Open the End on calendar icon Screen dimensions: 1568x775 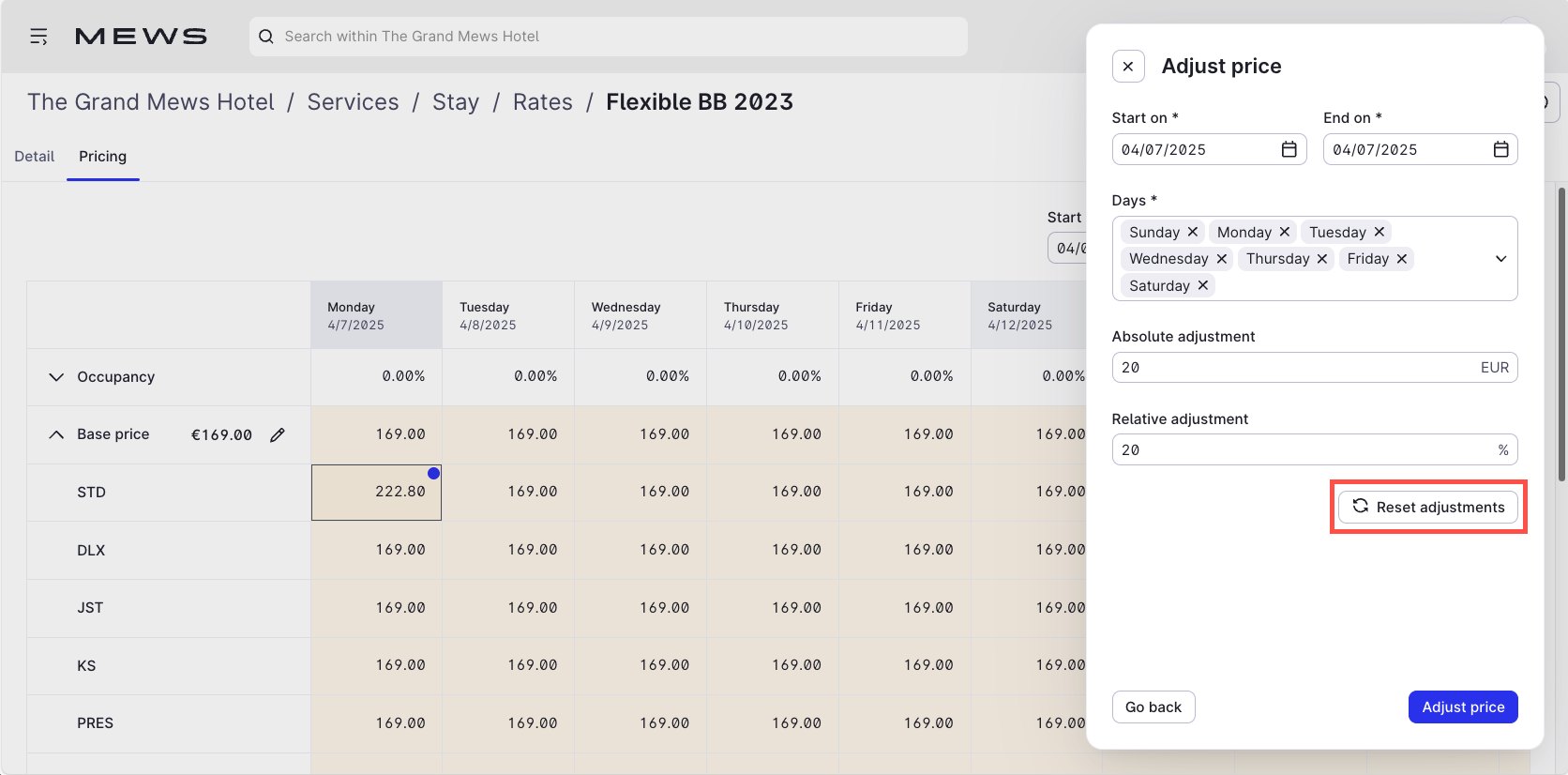click(1501, 149)
